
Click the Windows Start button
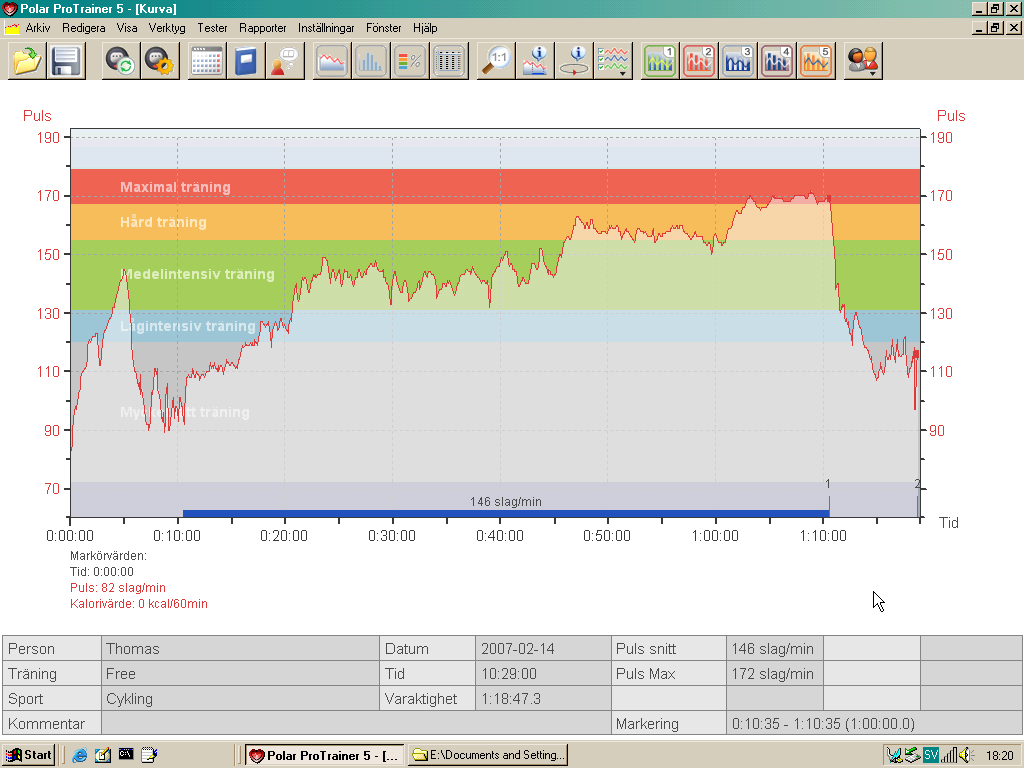point(29,755)
